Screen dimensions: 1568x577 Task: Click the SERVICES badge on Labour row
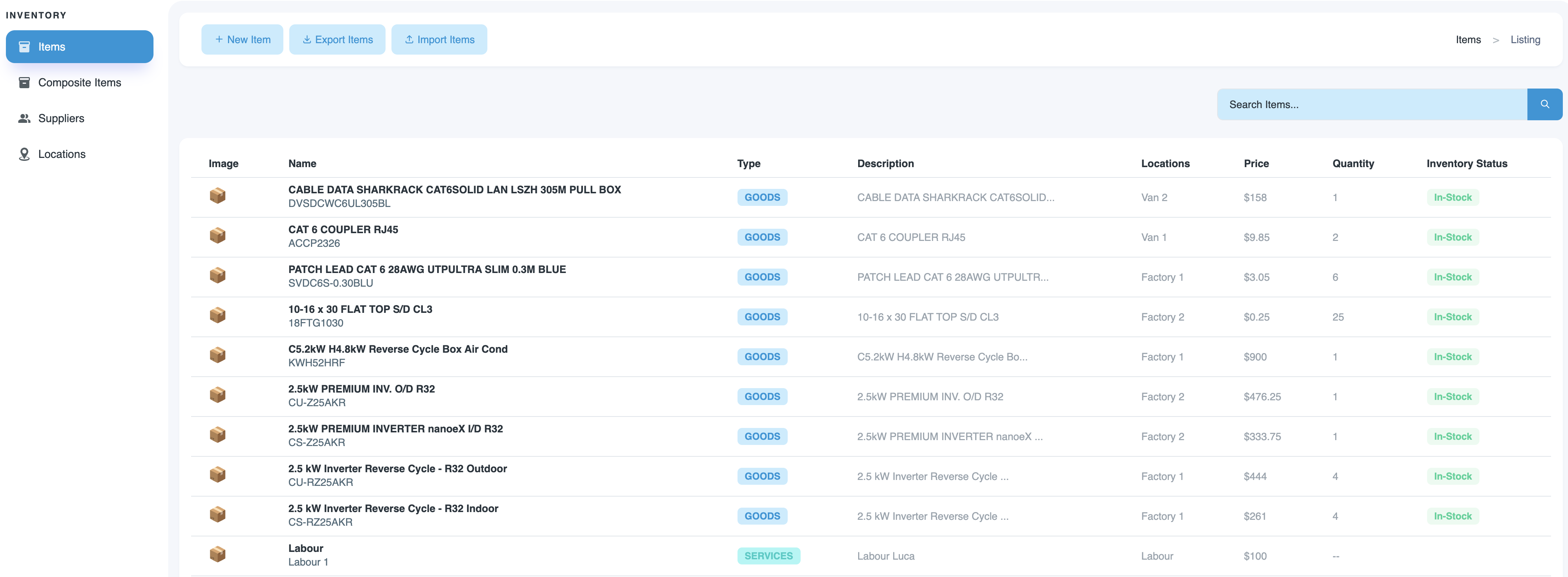pos(769,555)
